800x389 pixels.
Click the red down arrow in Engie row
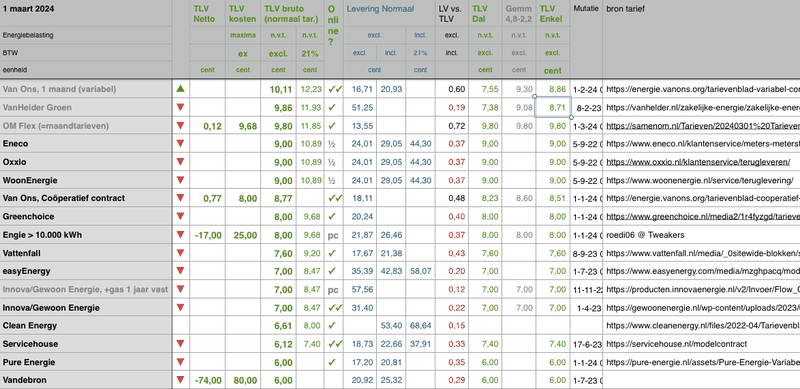[x=180, y=235]
